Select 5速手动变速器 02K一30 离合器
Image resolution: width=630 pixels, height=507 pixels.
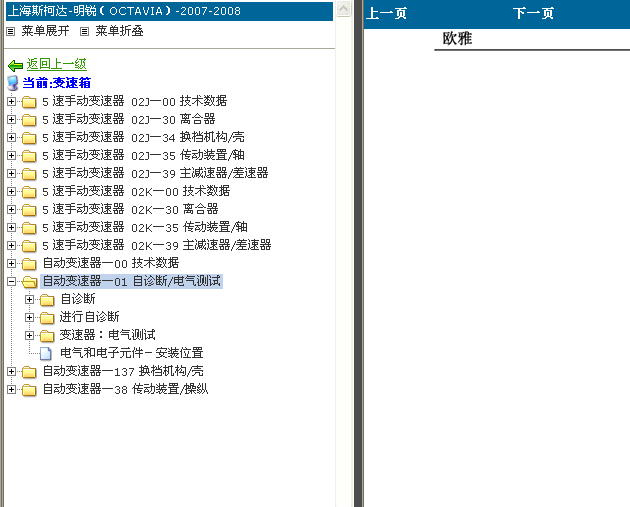[x=130, y=209]
